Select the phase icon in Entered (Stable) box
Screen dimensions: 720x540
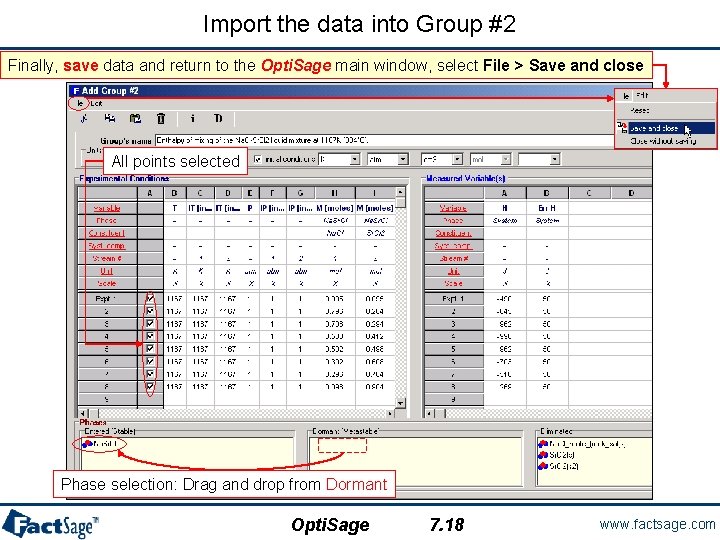[87, 444]
